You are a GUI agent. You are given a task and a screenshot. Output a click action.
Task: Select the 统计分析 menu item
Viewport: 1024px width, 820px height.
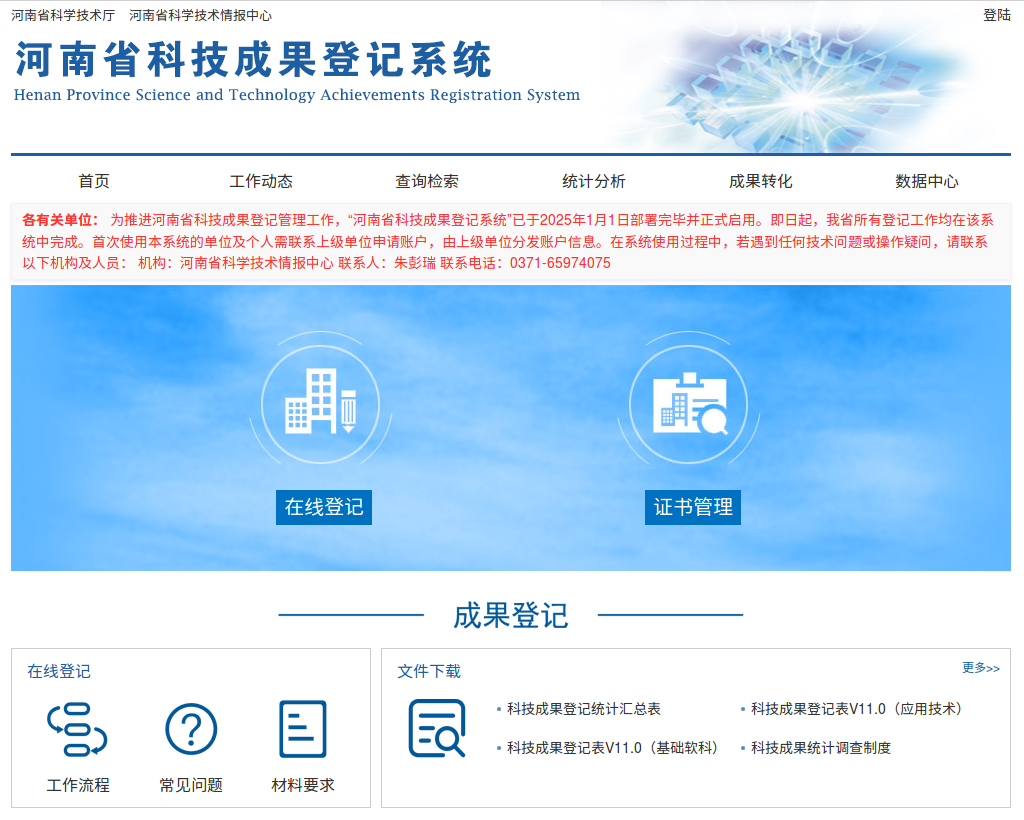click(x=594, y=181)
